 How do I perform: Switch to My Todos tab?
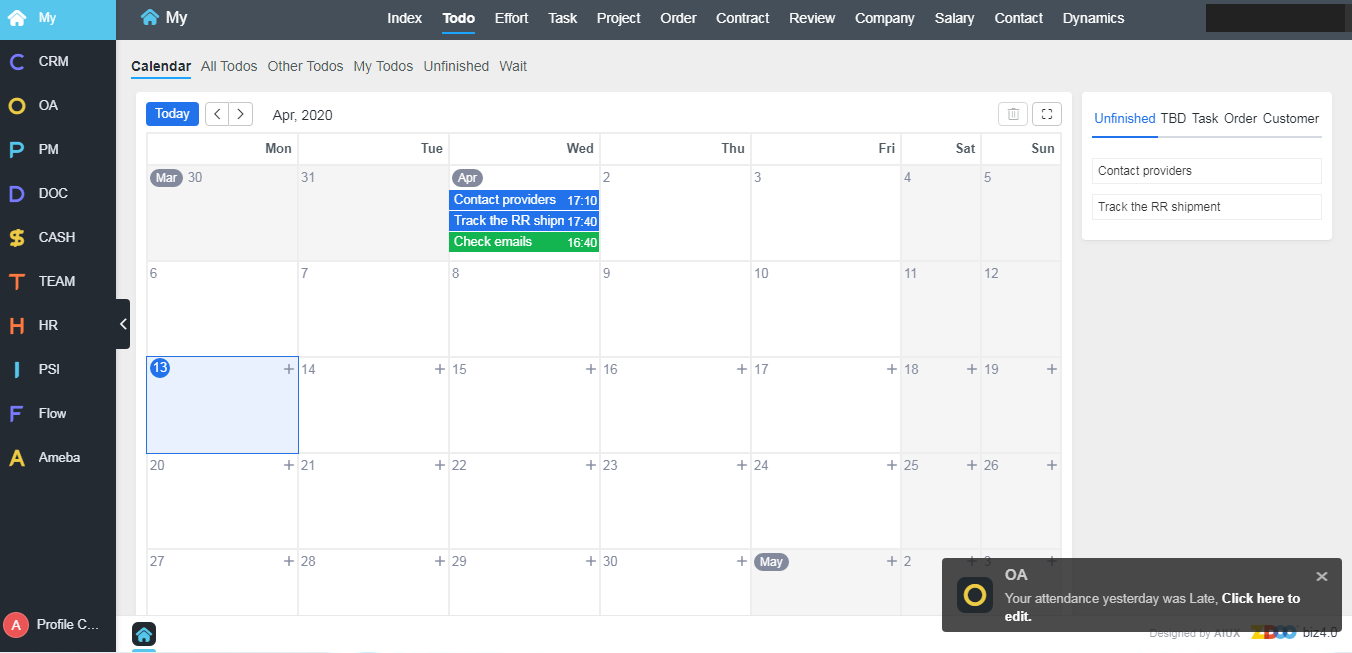pos(383,66)
